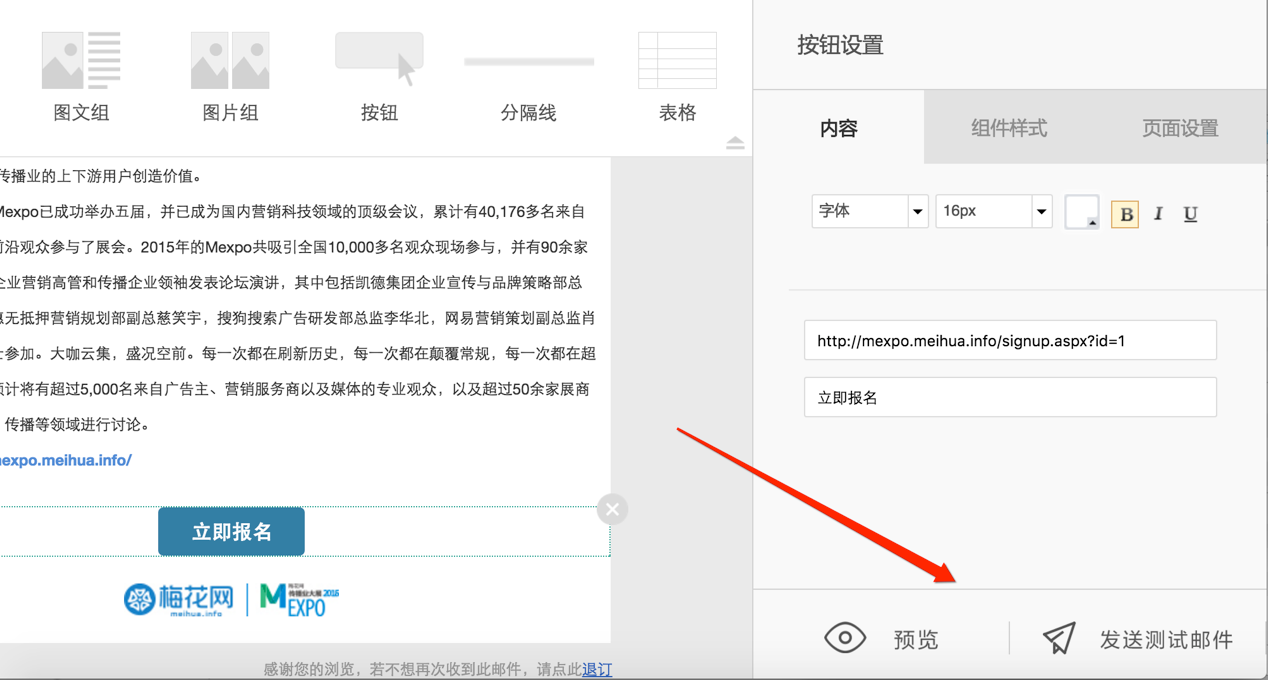Select the 图片组 image group component
This screenshot has height=680, width=1268.
pos(230,61)
